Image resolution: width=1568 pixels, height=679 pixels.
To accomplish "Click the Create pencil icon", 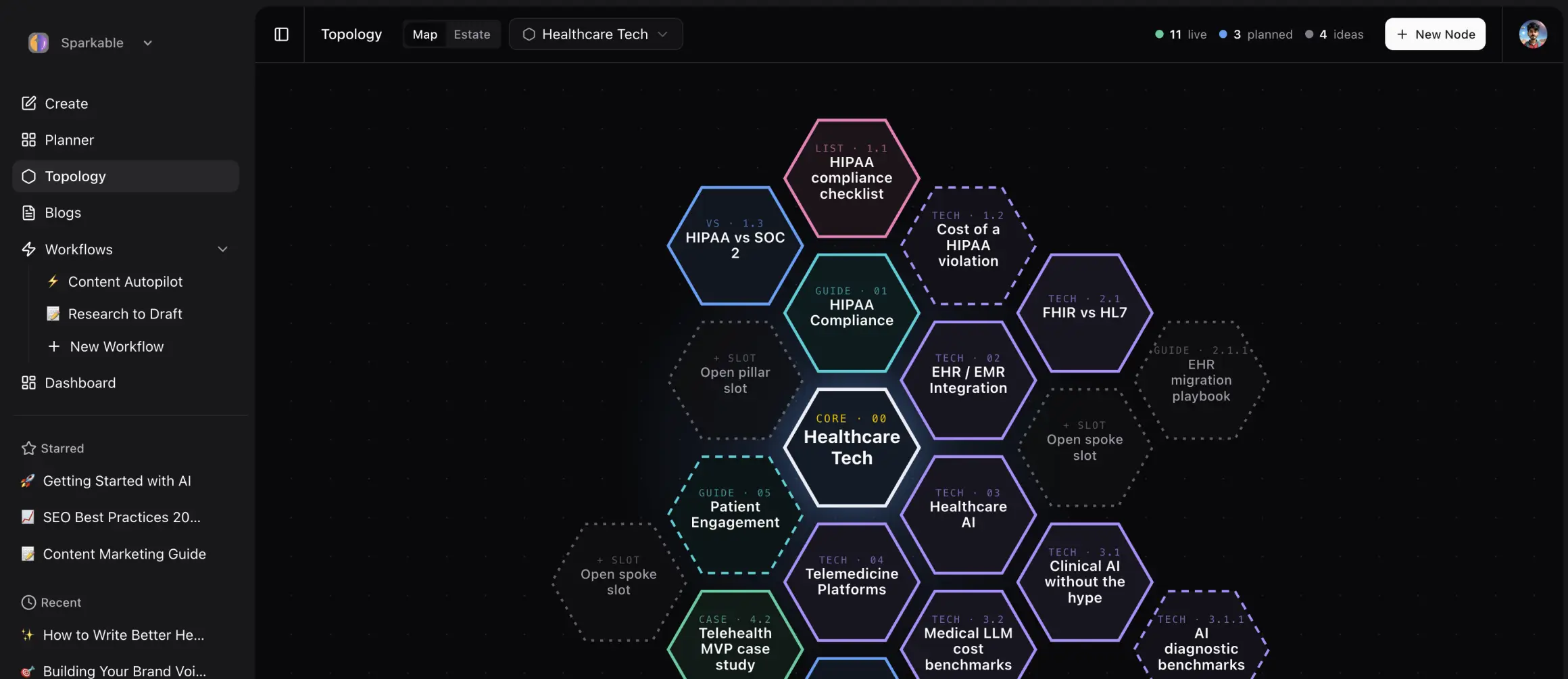I will [x=28, y=103].
